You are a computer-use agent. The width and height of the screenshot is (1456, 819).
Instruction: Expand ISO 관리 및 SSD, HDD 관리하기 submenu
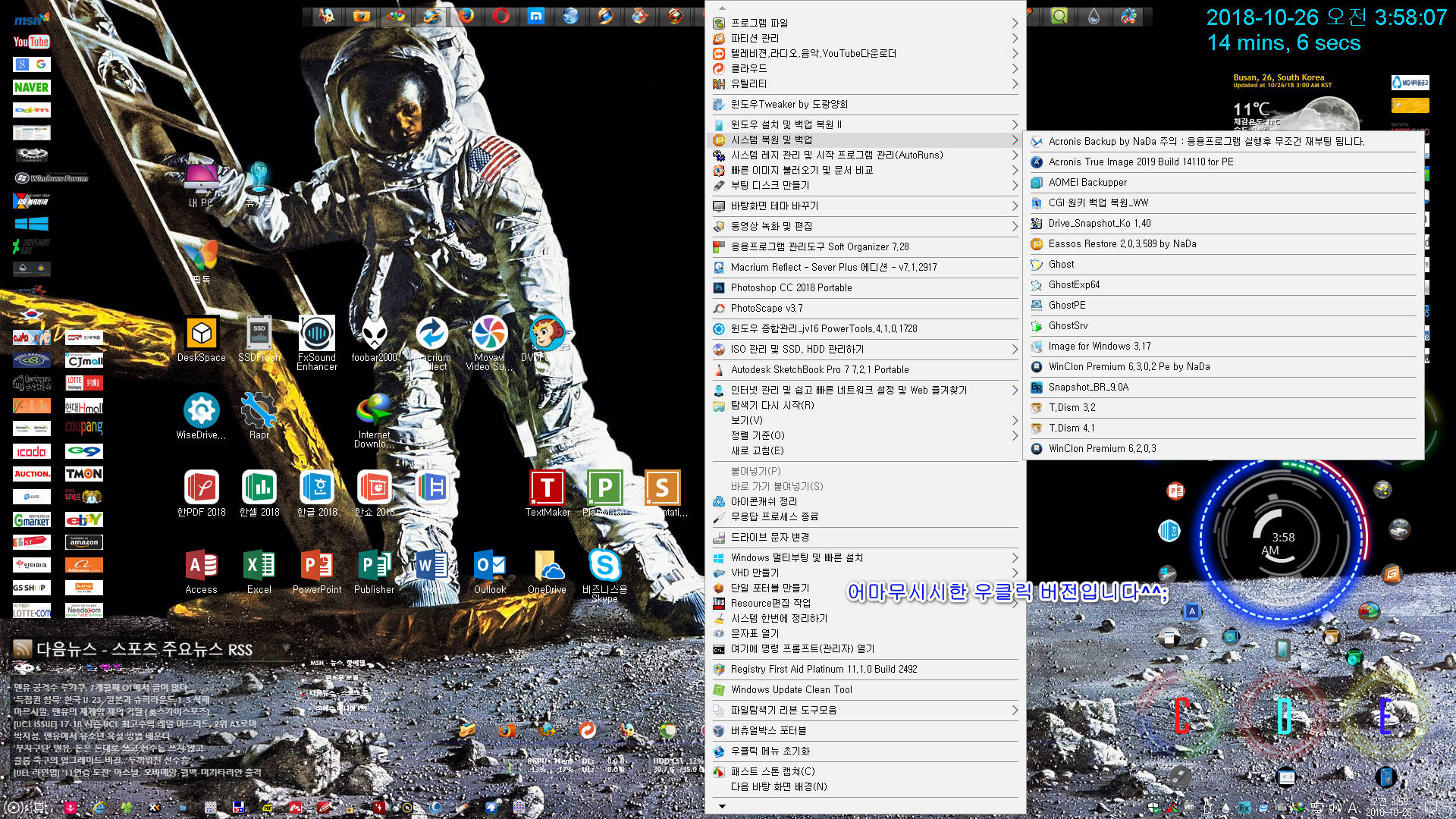click(x=865, y=349)
